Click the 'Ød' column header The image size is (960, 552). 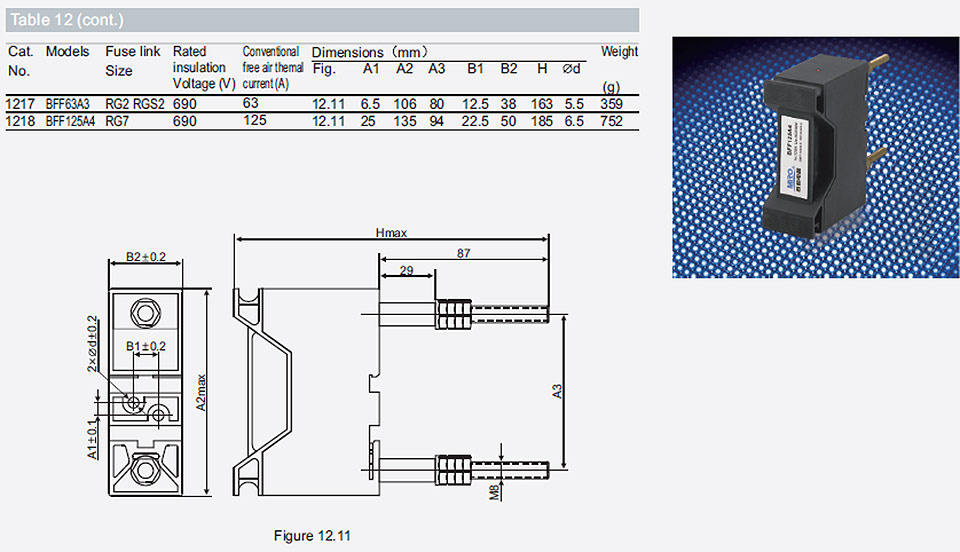571,69
